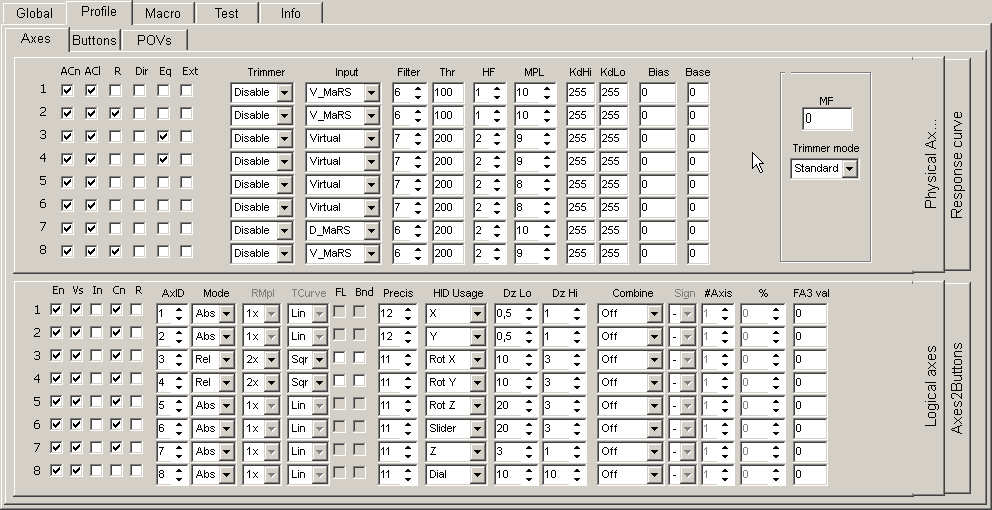Enable R checkbox for logical axis 2
Image resolution: width=992 pixels, height=510 pixels.
(136, 332)
